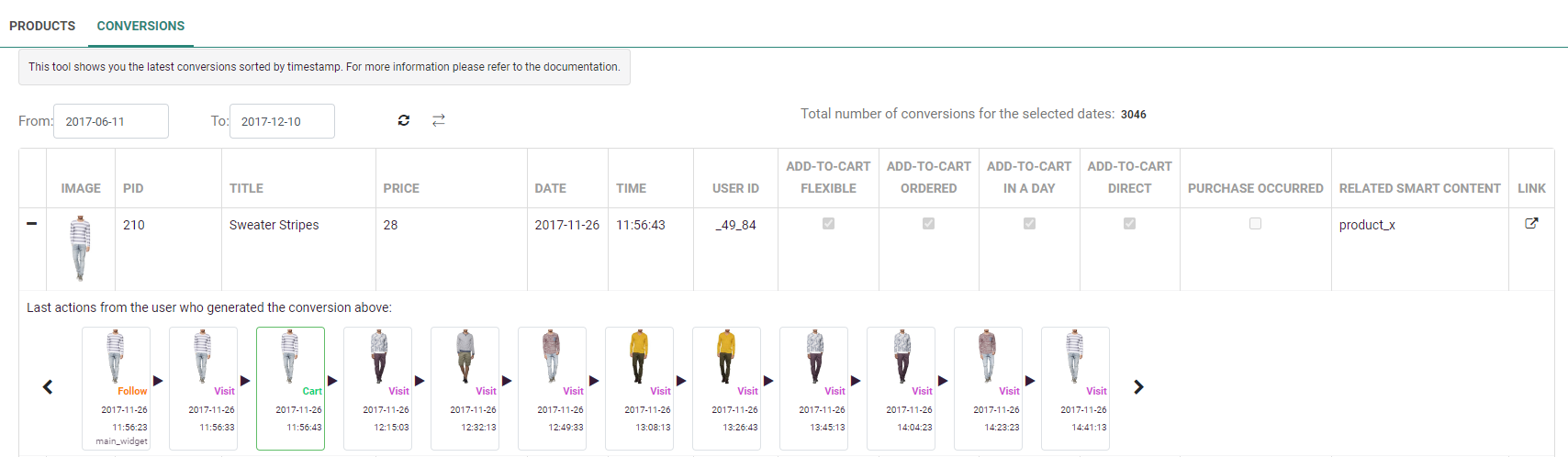Open the To date picker field
Screen dimensions: 1568x457
coord(282,121)
